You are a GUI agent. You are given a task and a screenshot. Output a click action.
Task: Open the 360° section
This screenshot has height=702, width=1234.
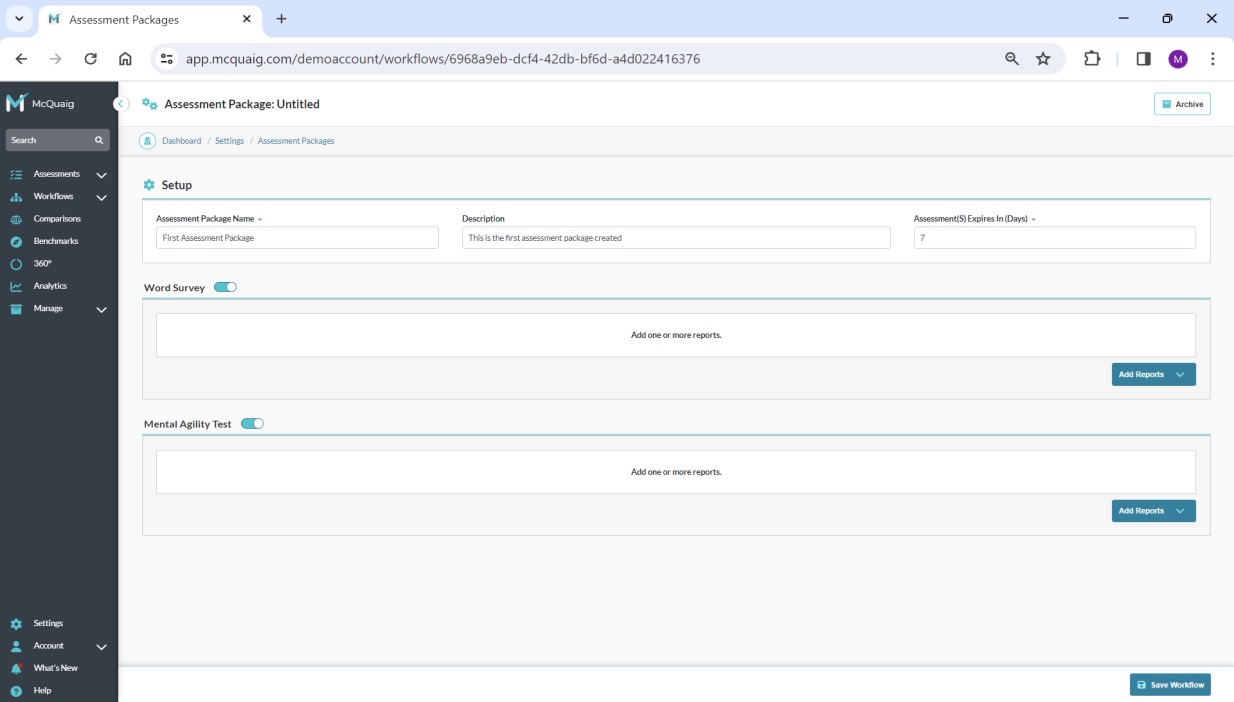click(42, 264)
